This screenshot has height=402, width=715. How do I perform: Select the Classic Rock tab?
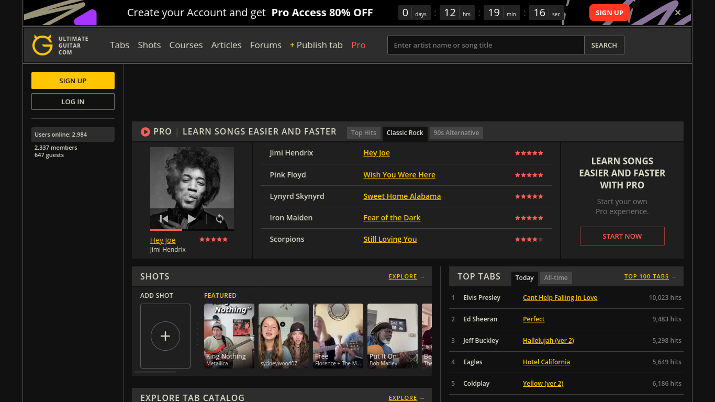(405, 133)
